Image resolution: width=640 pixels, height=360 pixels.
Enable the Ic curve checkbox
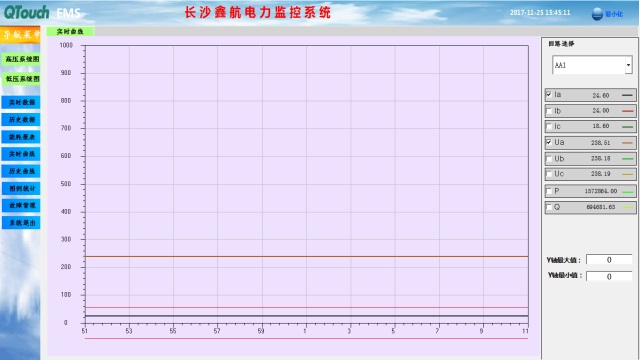tap(549, 127)
